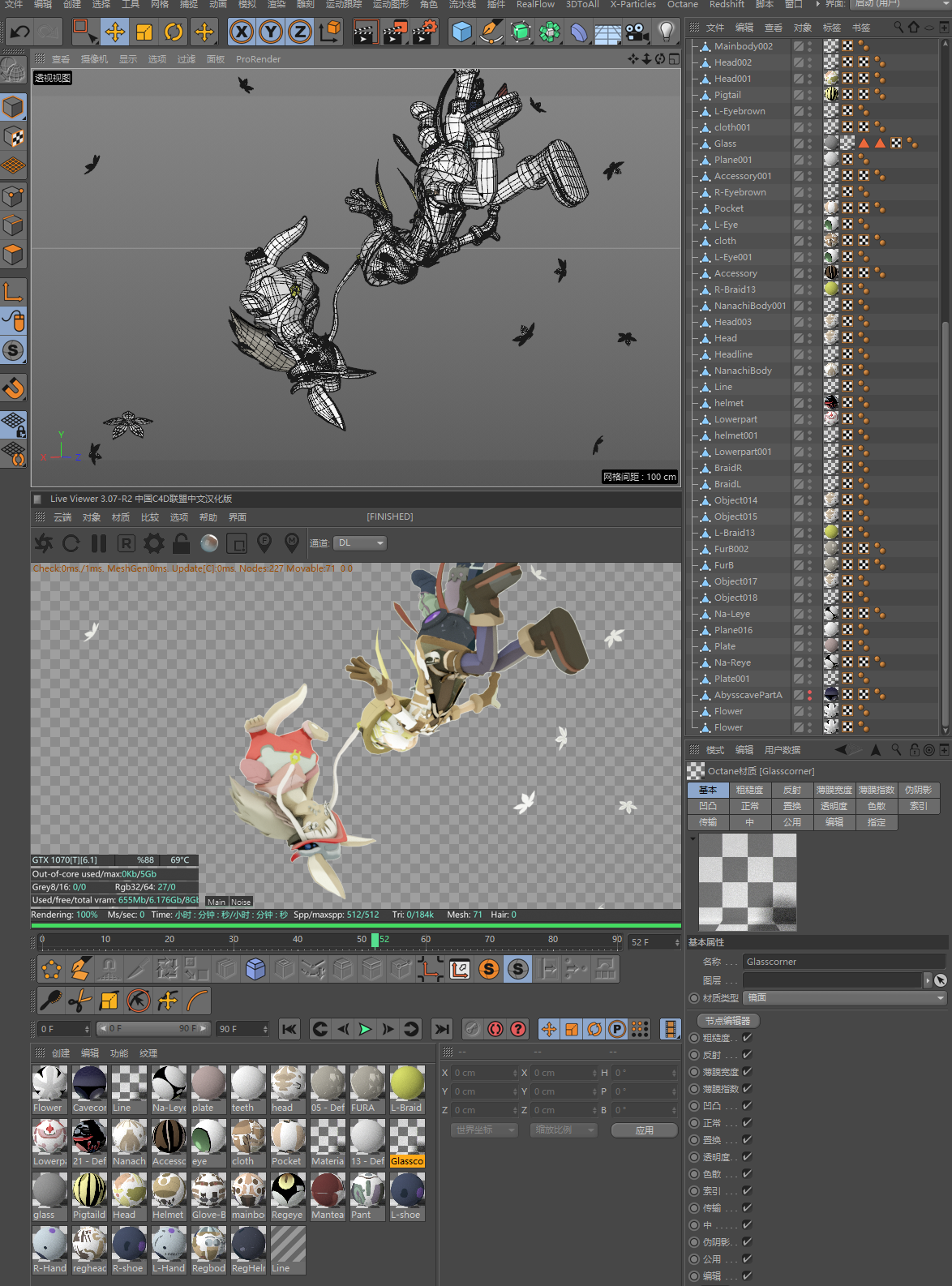The width and height of the screenshot is (952, 1286).
Task: Open the 通道 DL channel dropdown
Action: [359, 543]
